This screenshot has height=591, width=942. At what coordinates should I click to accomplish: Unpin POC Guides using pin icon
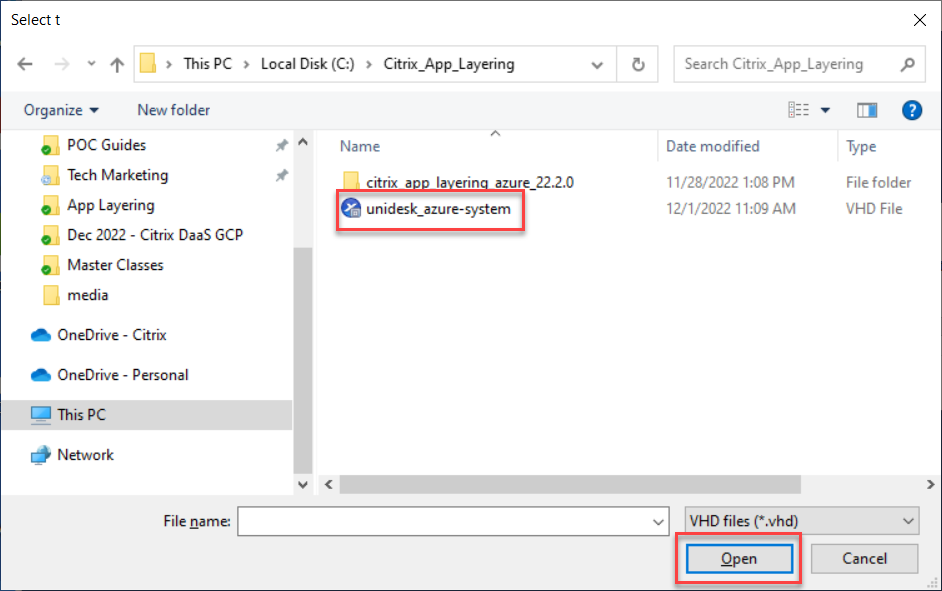(281, 145)
